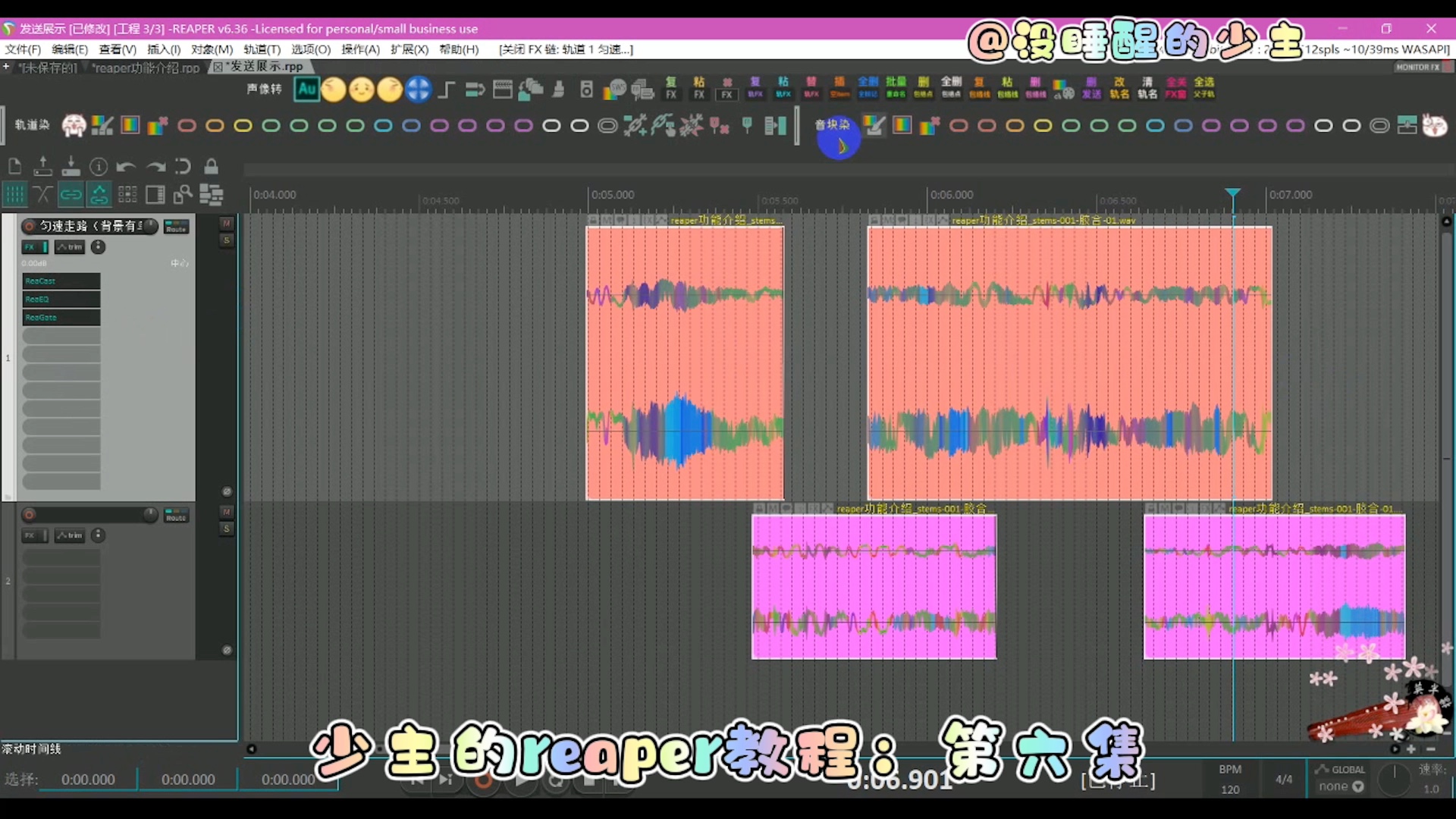Toggle the lock icon in toolbar
The width and height of the screenshot is (1456, 819).
point(212,166)
